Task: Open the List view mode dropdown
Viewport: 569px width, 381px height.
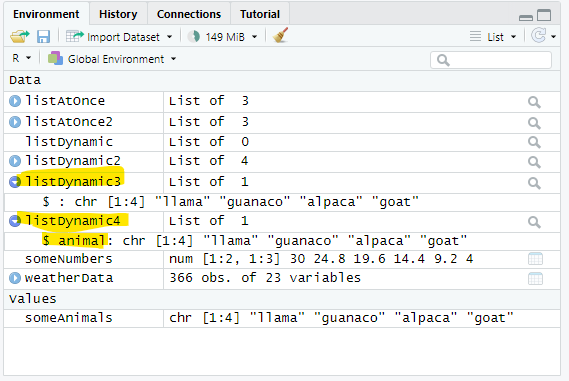Action: [x=493, y=37]
